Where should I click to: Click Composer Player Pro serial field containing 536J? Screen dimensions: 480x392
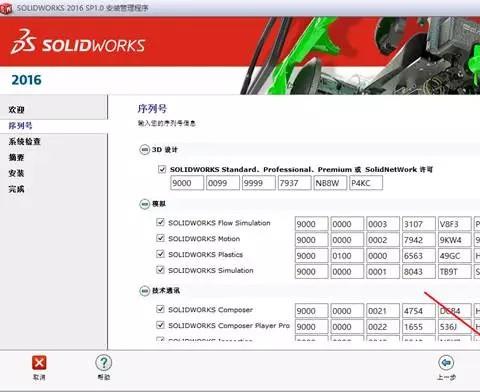pyautogui.click(x=455, y=327)
